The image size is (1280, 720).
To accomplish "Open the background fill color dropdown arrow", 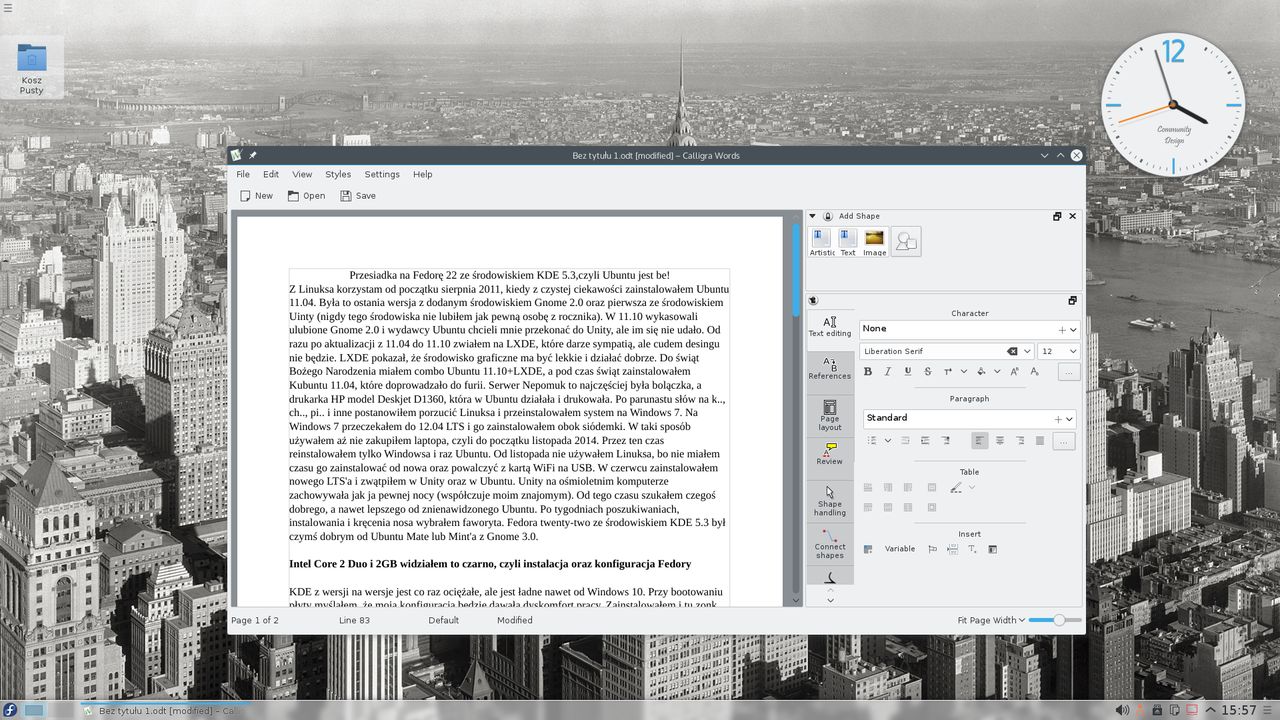I will (x=997, y=371).
